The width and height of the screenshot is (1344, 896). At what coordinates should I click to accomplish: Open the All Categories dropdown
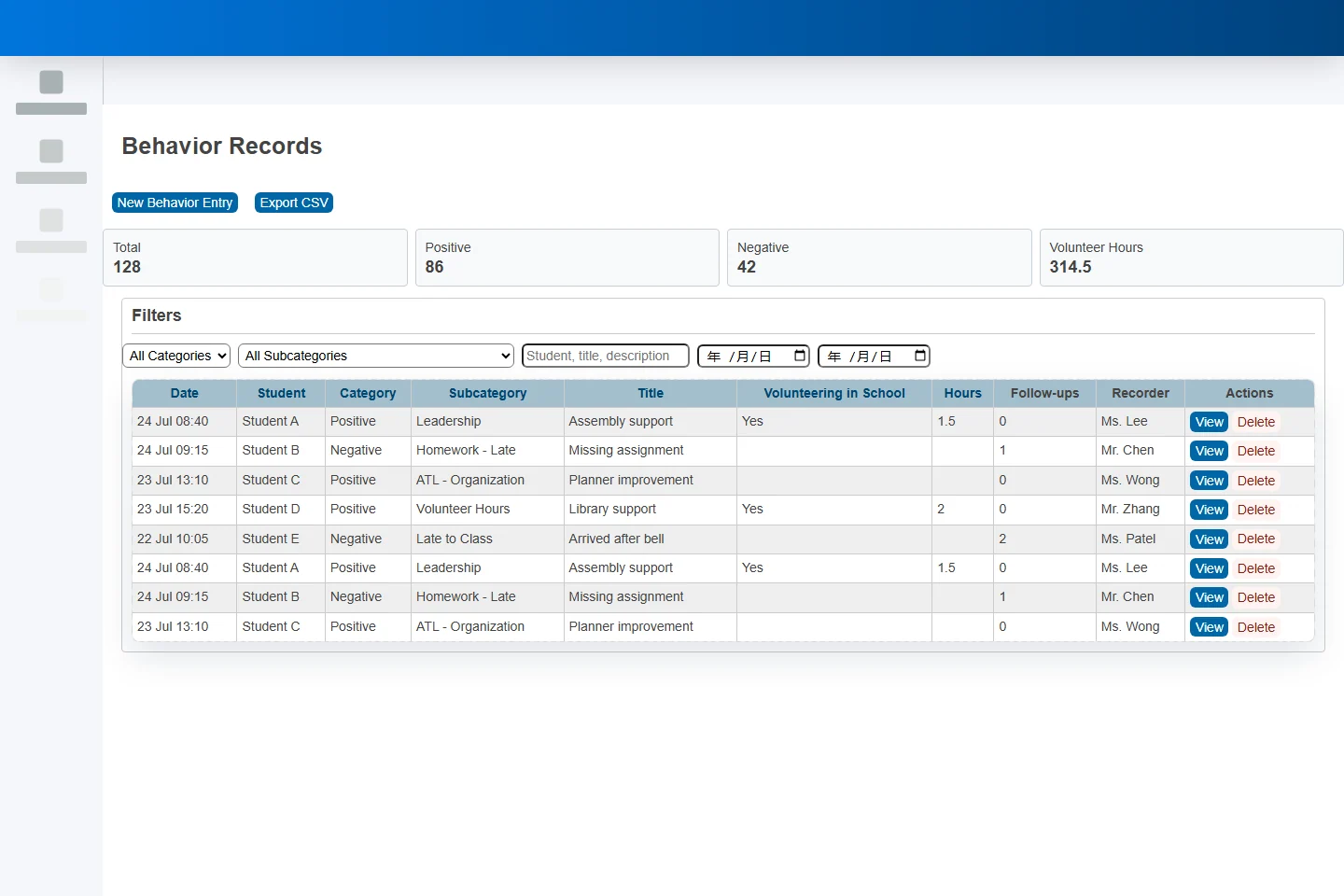point(176,356)
